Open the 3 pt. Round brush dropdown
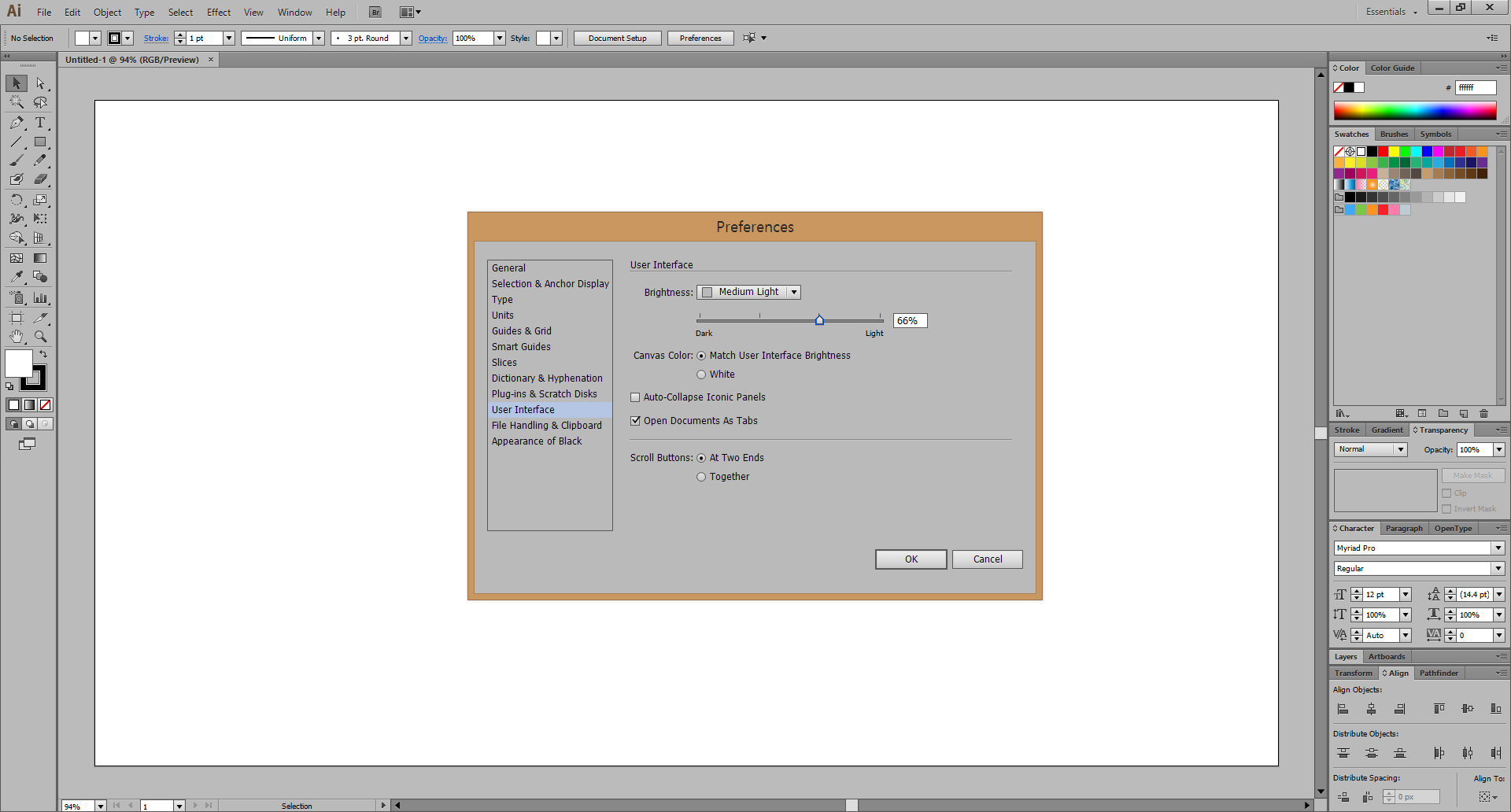Image resolution: width=1511 pixels, height=812 pixels. point(406,38)
